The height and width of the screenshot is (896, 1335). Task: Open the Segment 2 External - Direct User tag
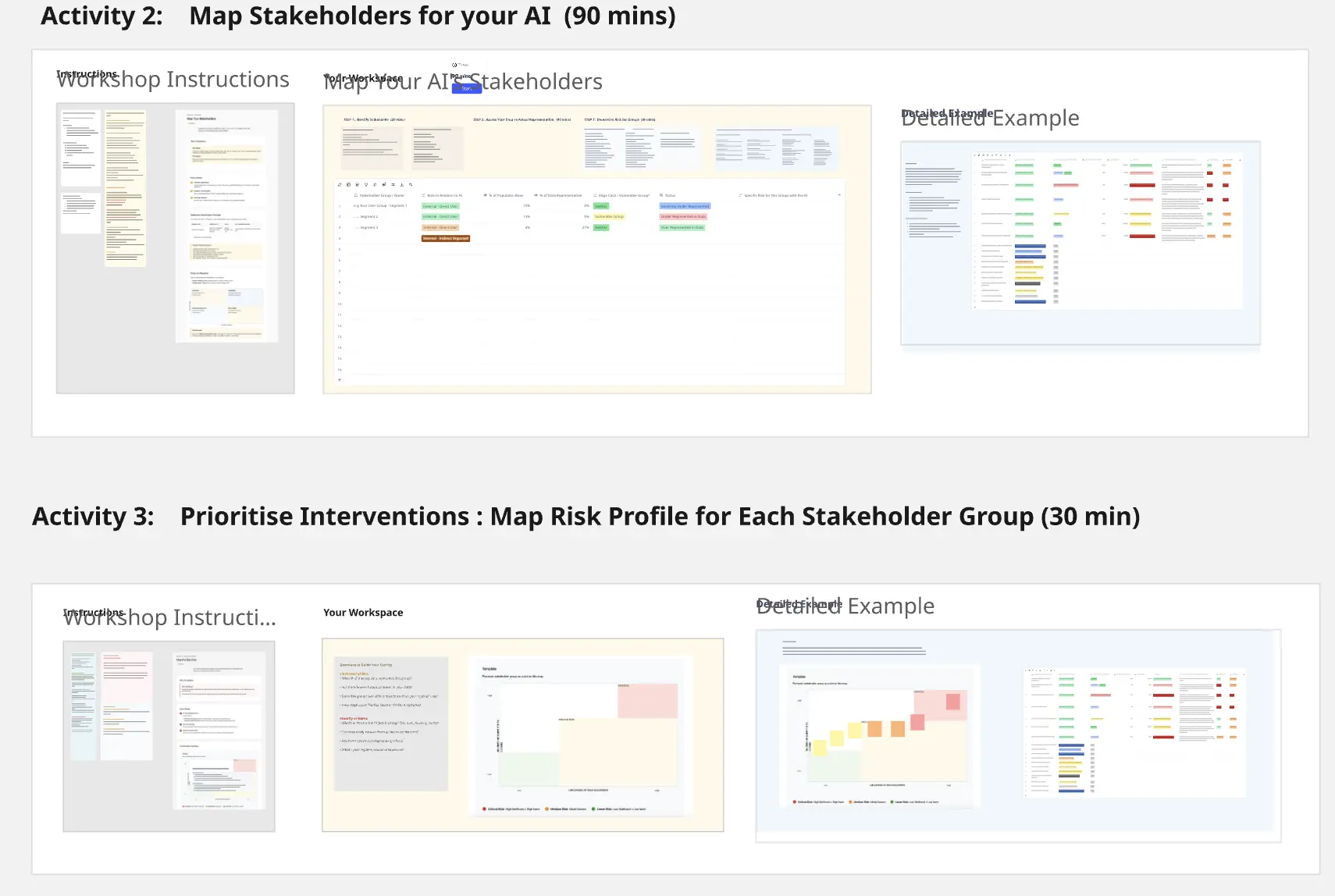point(440,217)
